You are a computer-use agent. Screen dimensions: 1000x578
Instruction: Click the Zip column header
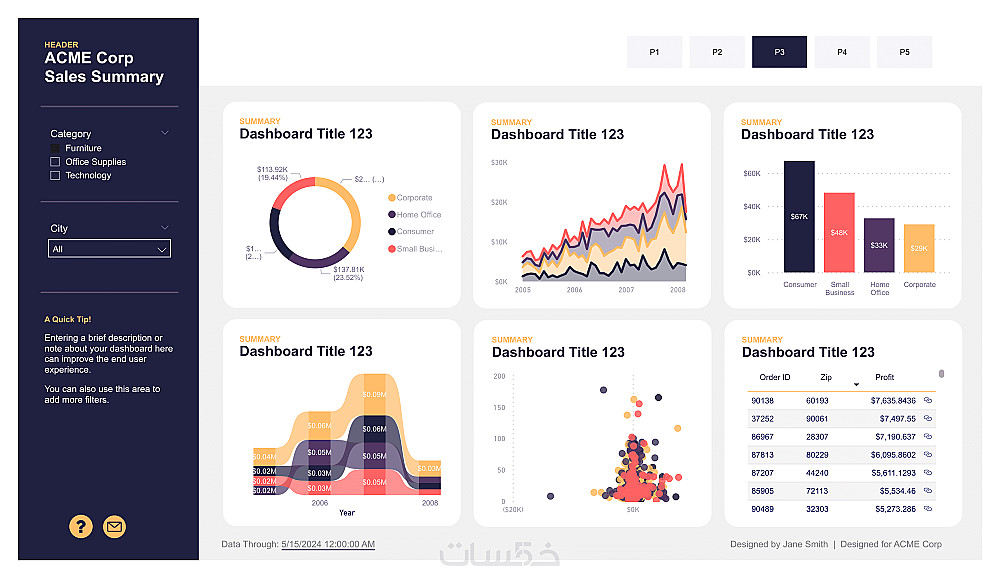(x=826, y=377)
